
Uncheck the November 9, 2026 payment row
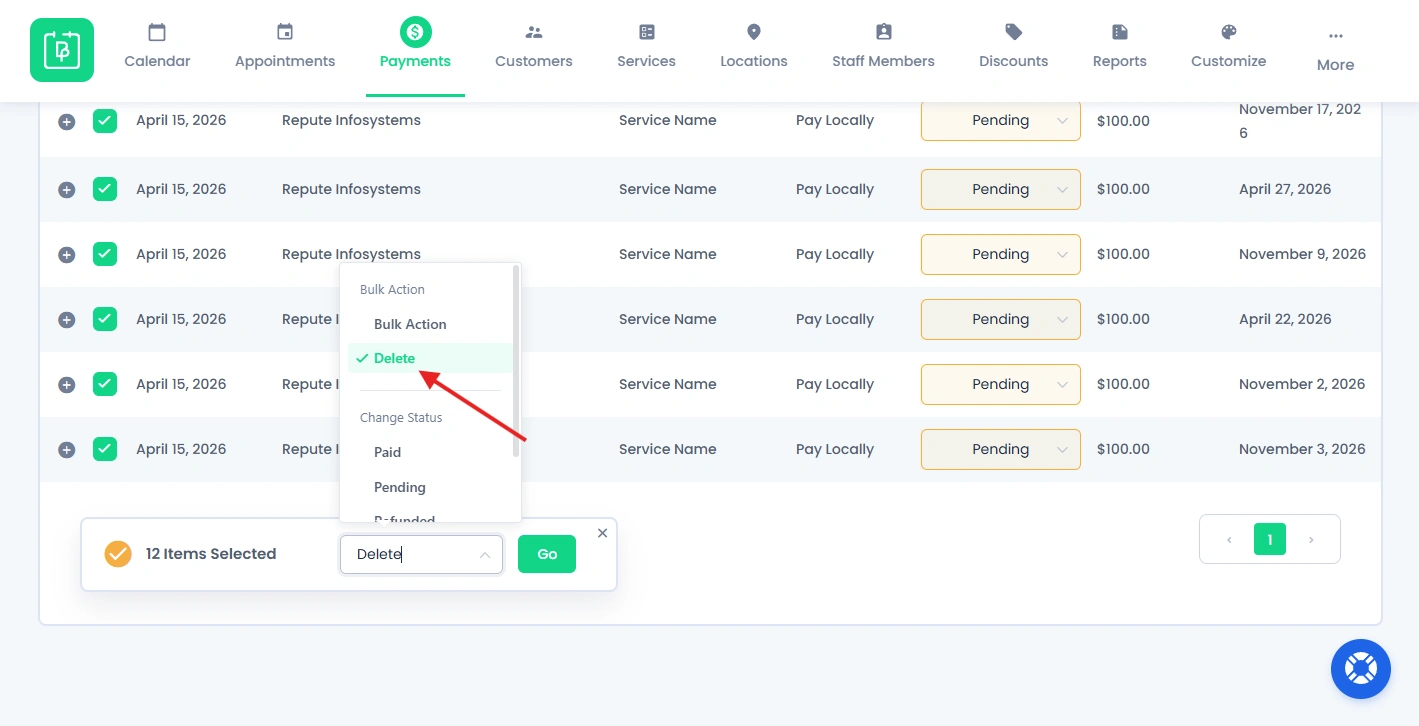click(105, 254)
